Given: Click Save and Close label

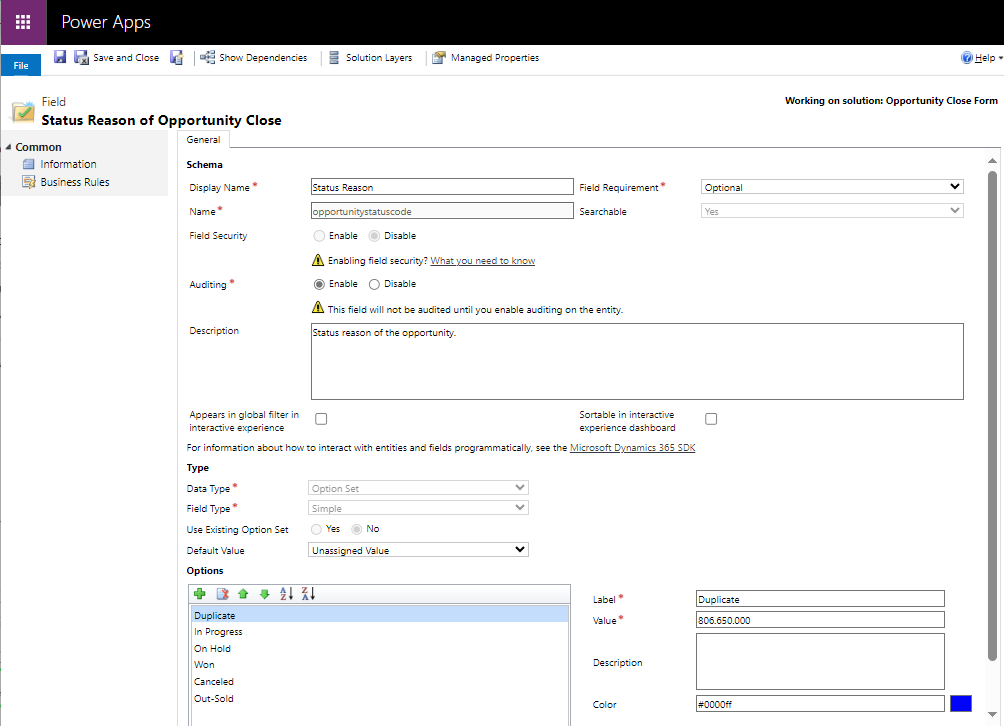Looking at the screenshot, I should 126,58.
